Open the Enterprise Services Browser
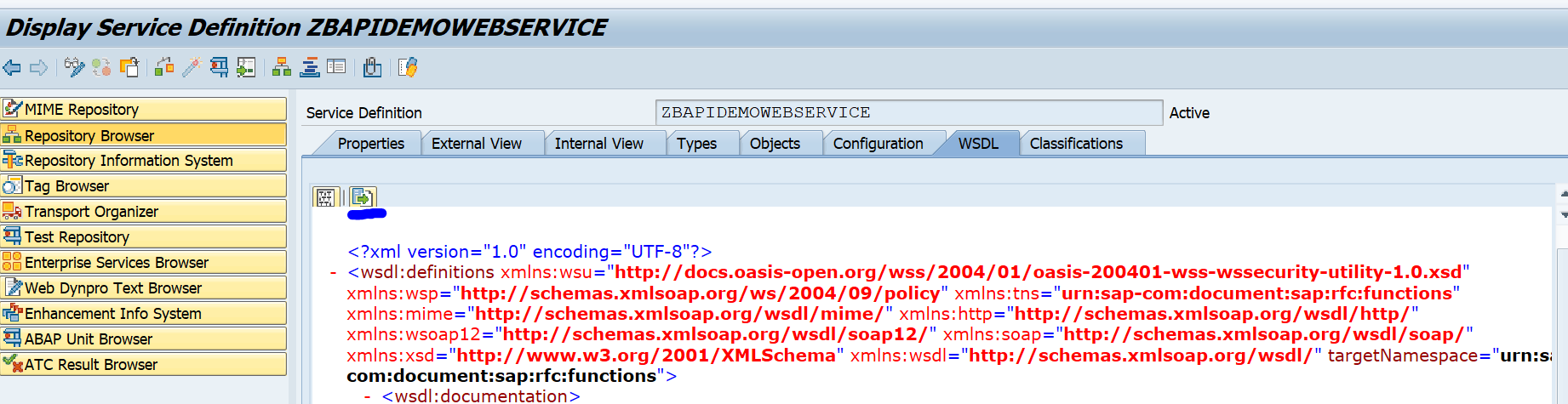The width and height of the screenshot is (1568, 404). coord(143,262)
